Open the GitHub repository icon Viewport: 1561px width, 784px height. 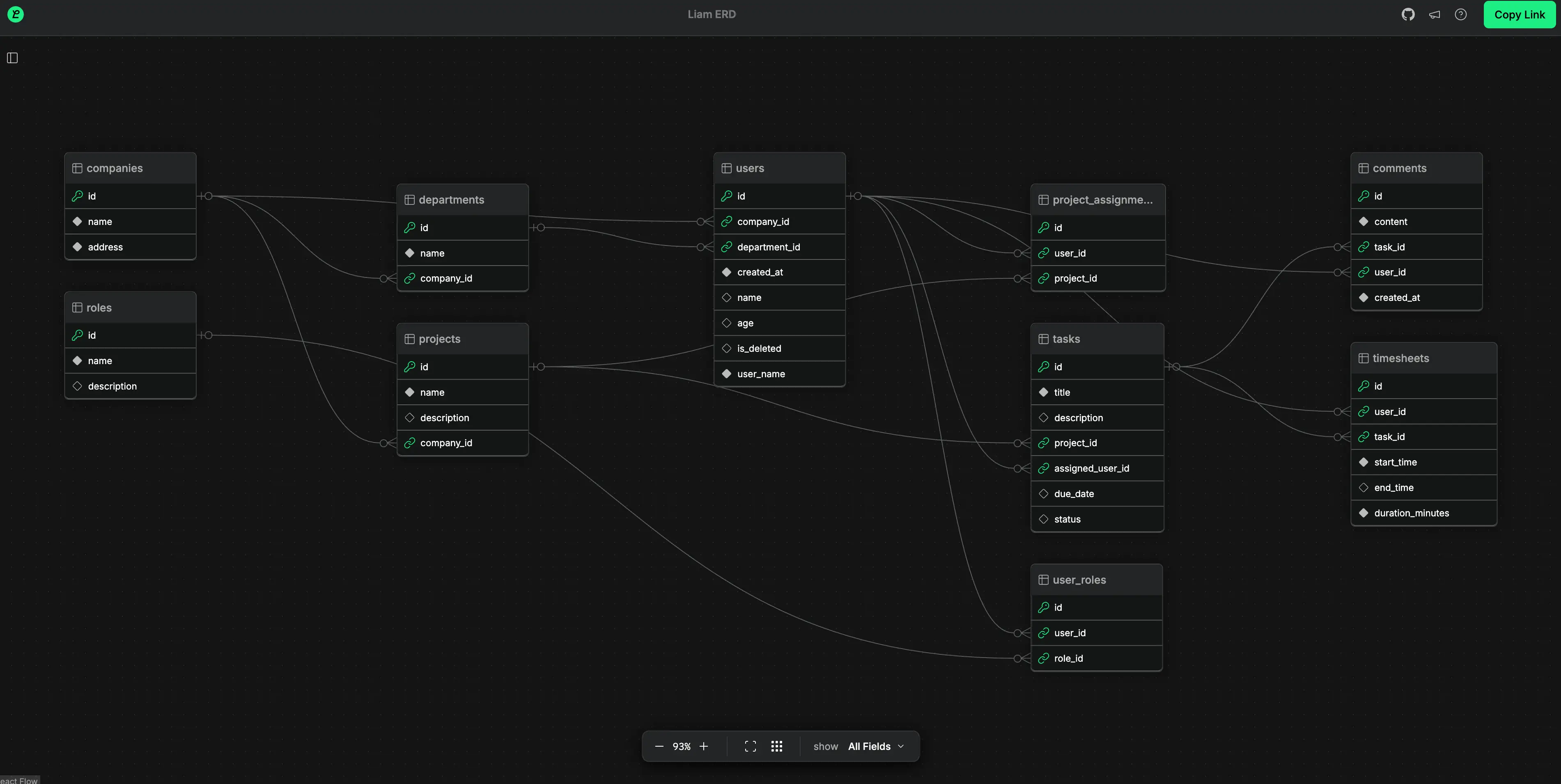tap(1408, 14)
